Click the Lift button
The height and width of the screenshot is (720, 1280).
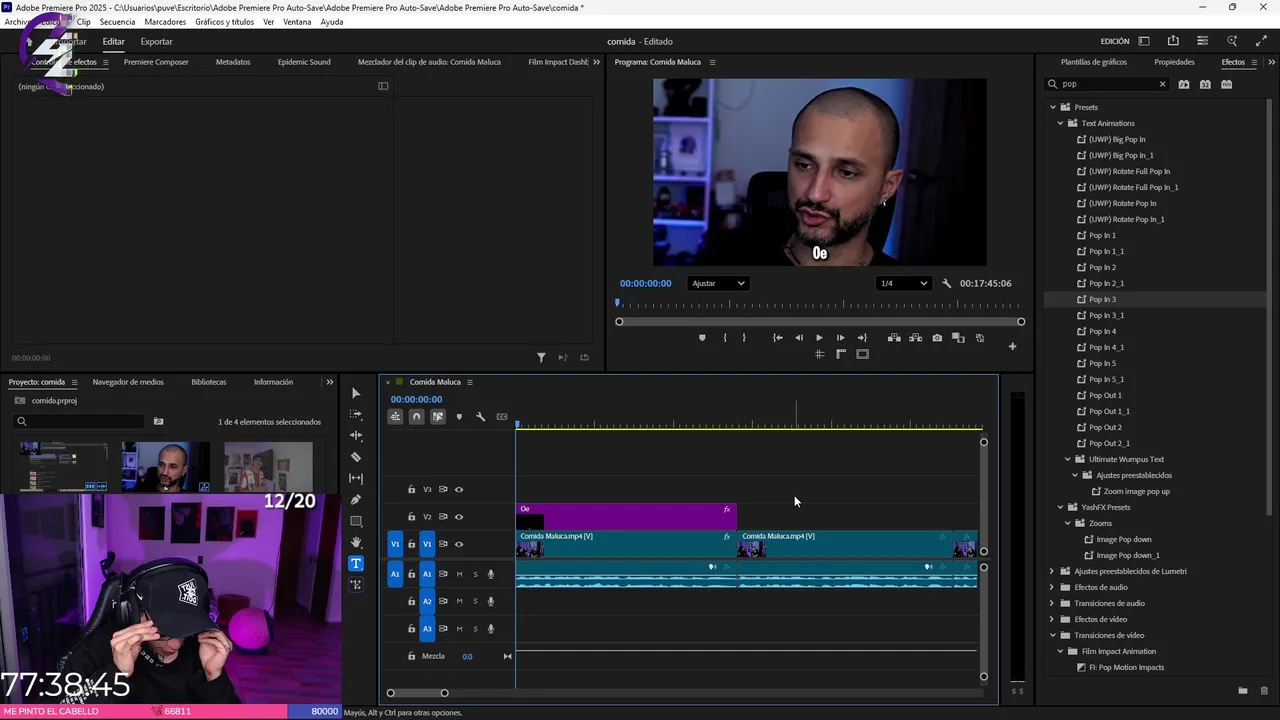pos(894,338)
